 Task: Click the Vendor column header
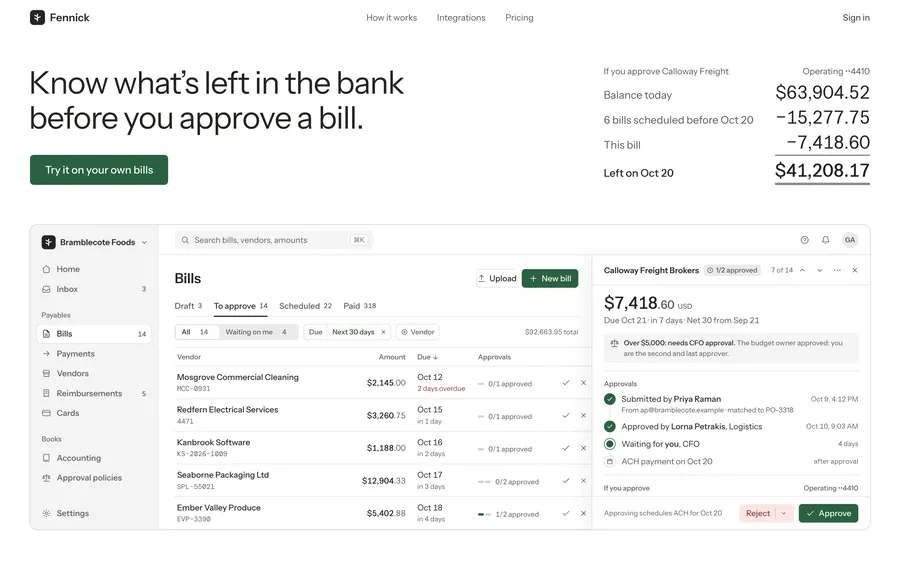[189, 357]
